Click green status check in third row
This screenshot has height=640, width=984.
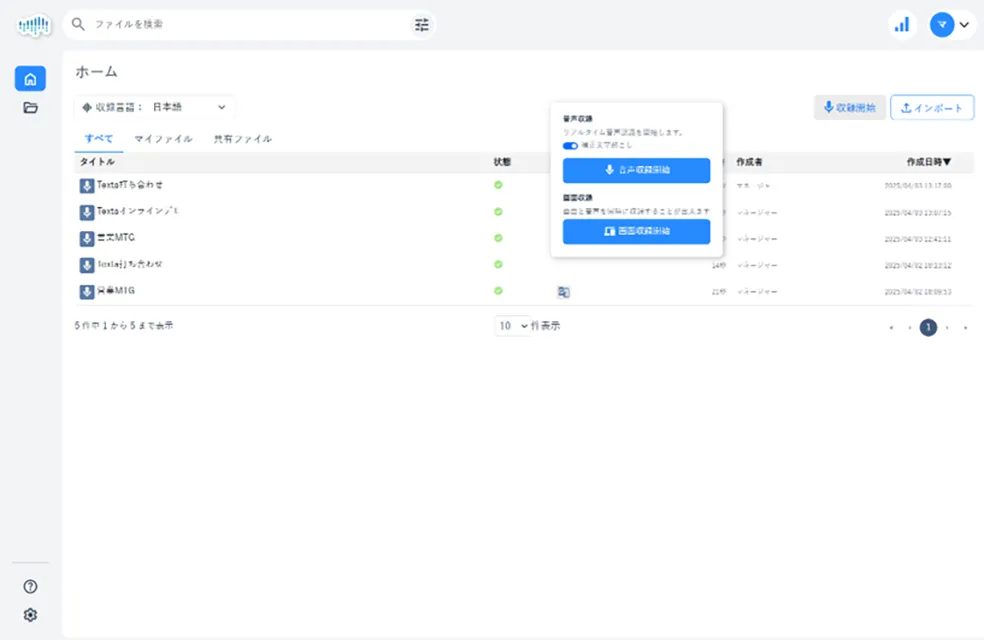point(498,238)
